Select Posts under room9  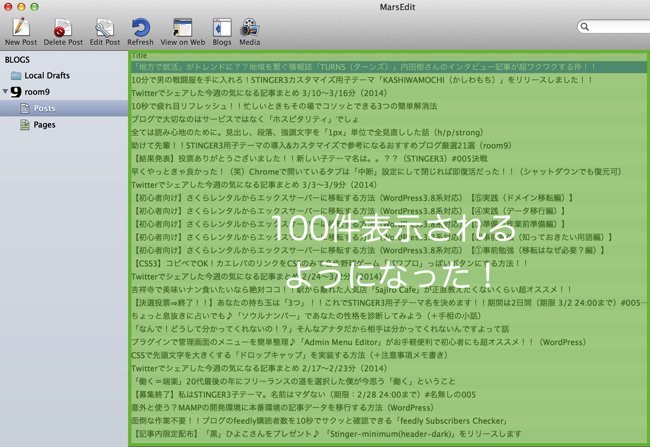point(44,108)
